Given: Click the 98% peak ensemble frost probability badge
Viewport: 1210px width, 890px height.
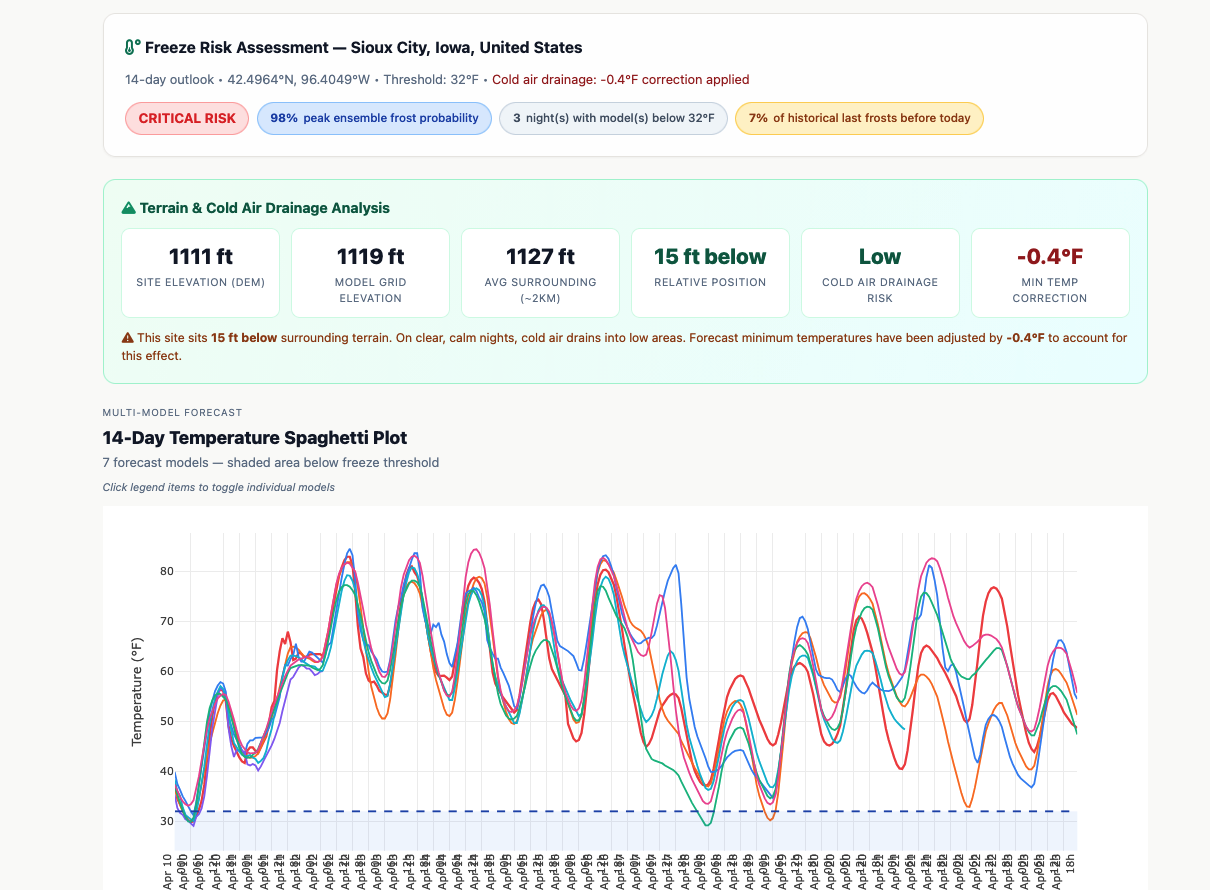Looking at the screenshot, I should click(374, 118).
